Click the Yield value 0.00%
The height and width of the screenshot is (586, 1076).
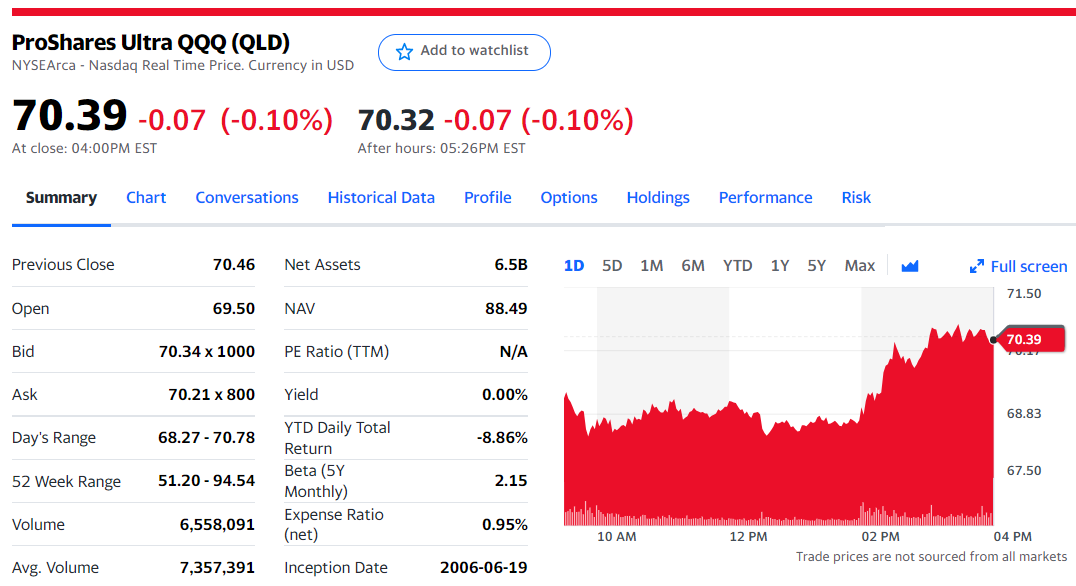coord(505,395)
